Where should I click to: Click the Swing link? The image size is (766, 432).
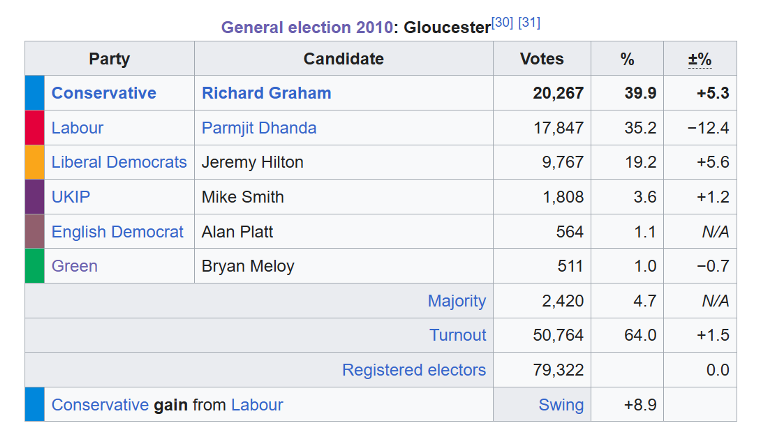[560, 405]
